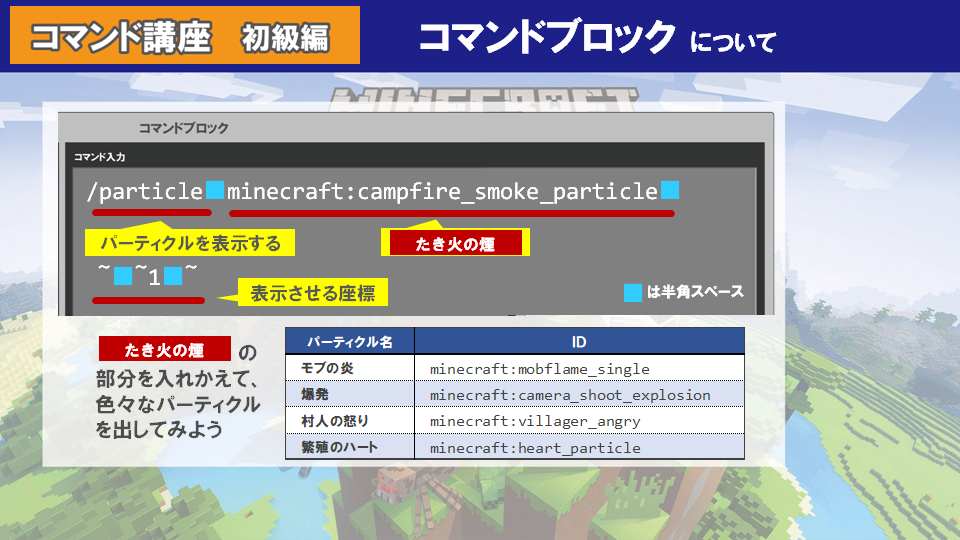Click the minecraft:camera_shoot_explosion cell
Viewport: 960px width, 540px height.
pos(579,395)
